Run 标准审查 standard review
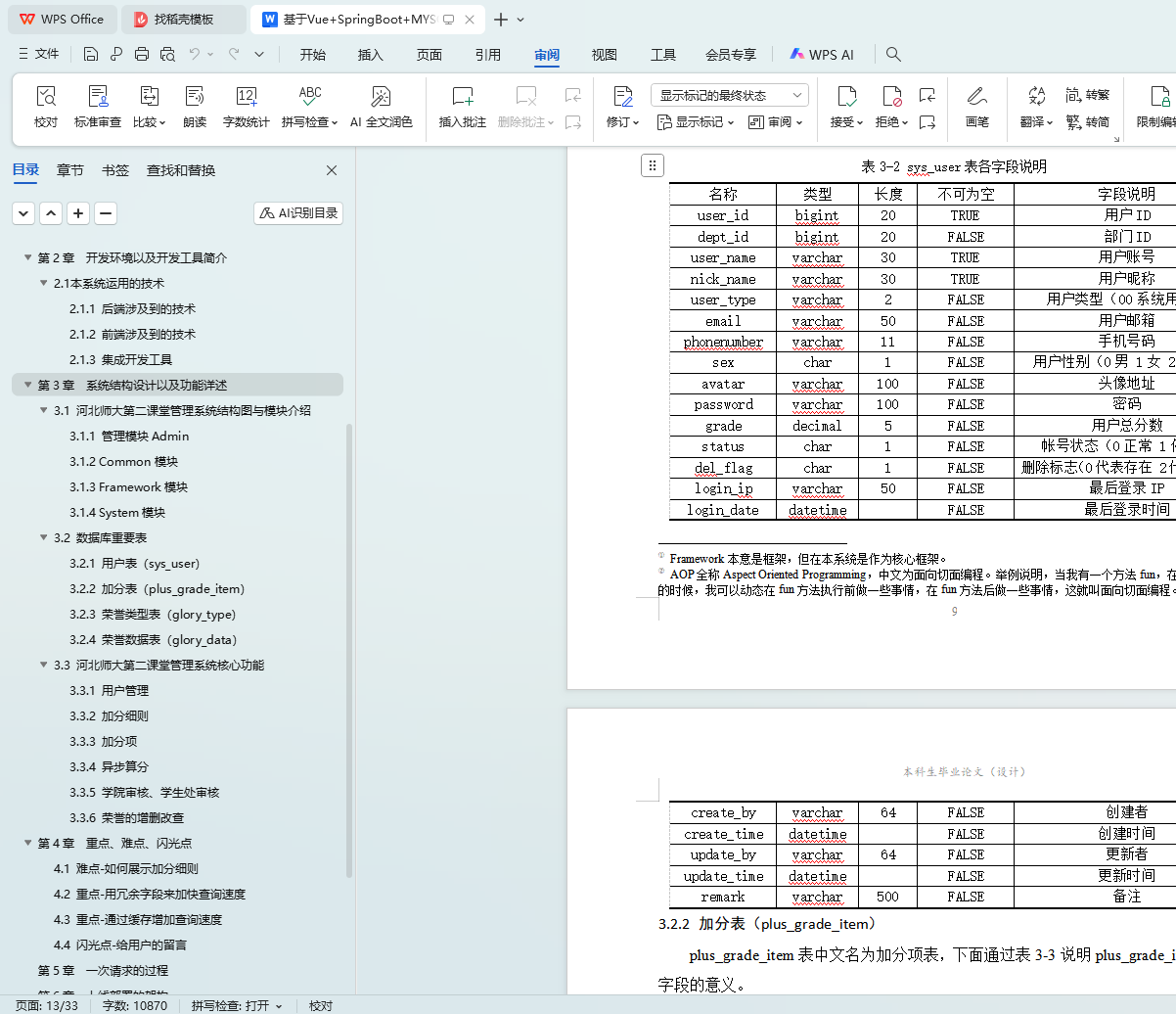1176x1014 pixels. click(x=98, y=107)
